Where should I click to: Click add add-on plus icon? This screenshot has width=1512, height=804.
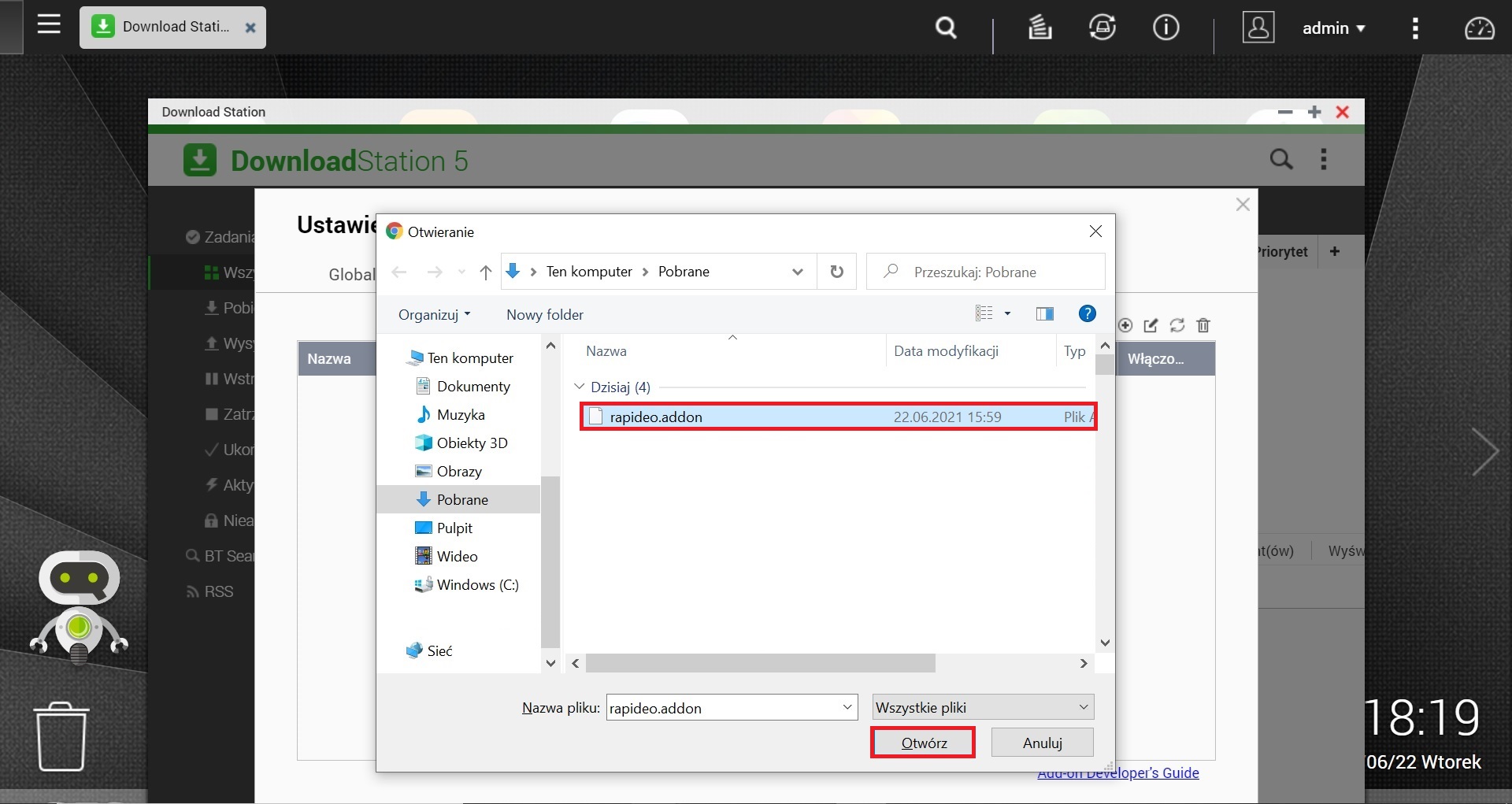coord(1125,325)
